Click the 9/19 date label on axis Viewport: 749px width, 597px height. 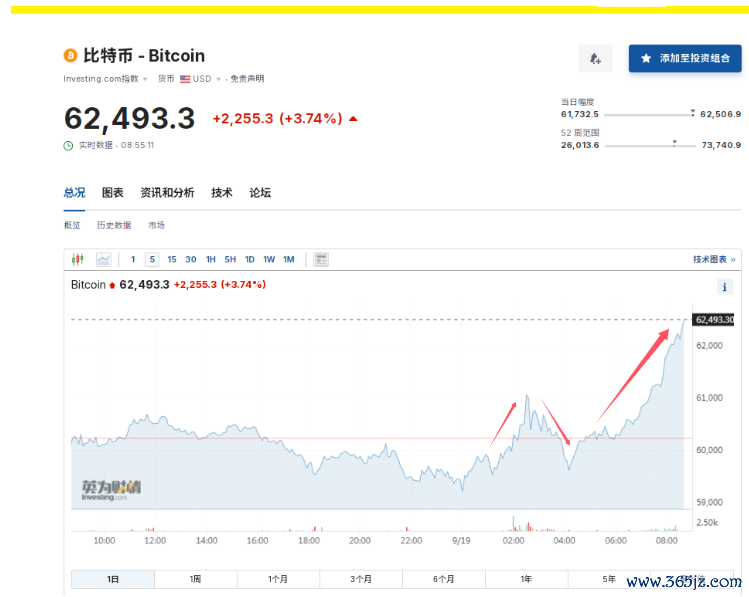click(461, 540)
